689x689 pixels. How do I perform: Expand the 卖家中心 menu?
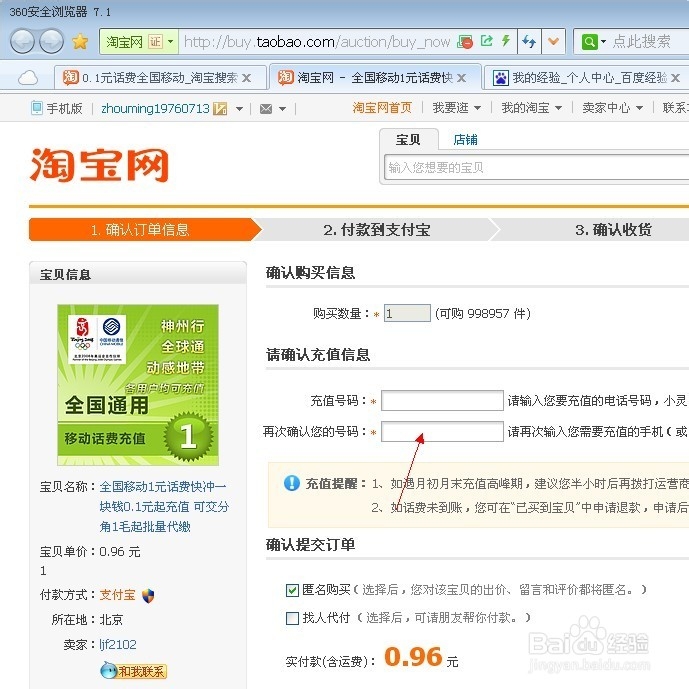(613, 108)
